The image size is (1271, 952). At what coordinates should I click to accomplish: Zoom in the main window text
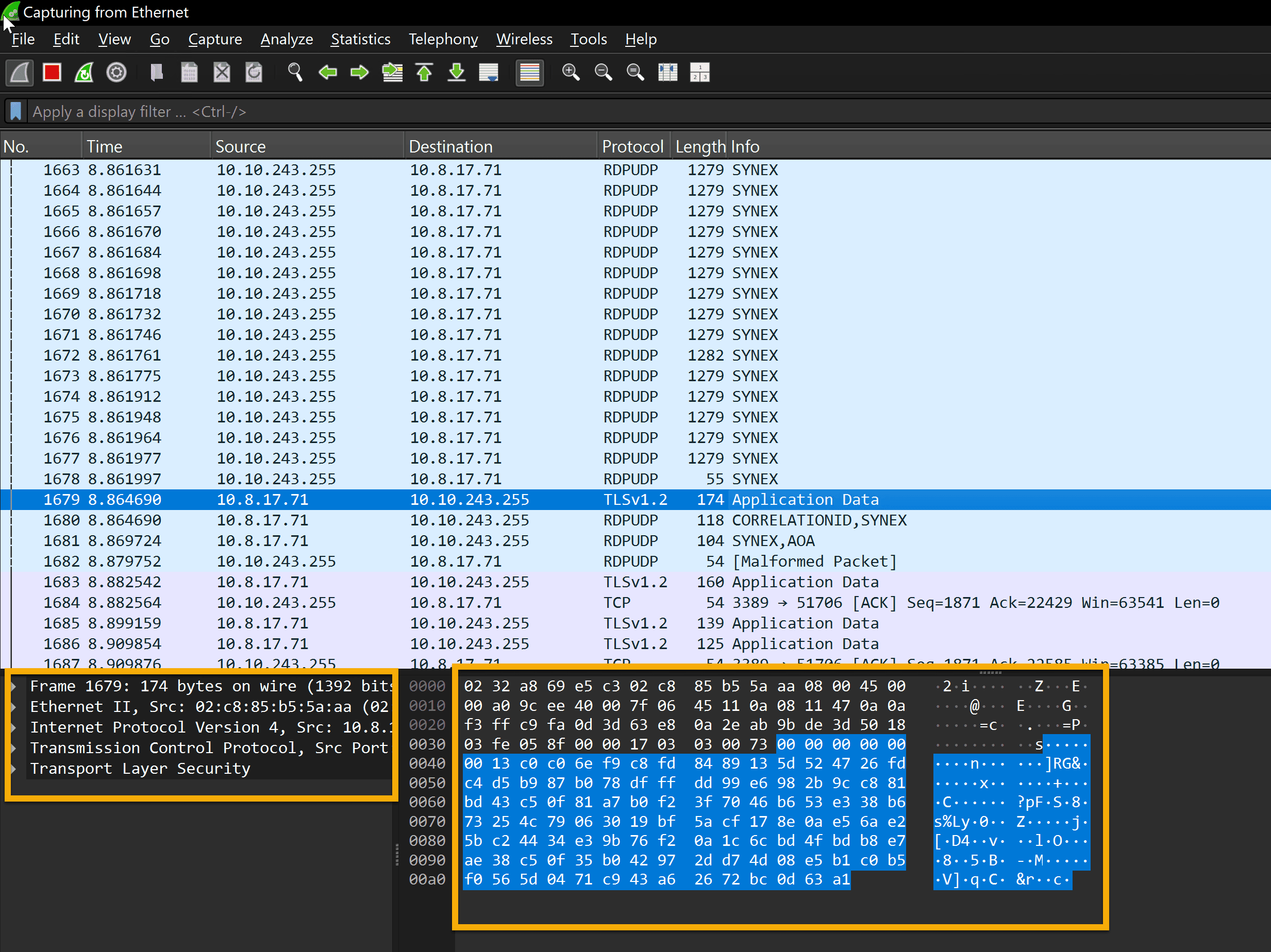coord(571,73)
